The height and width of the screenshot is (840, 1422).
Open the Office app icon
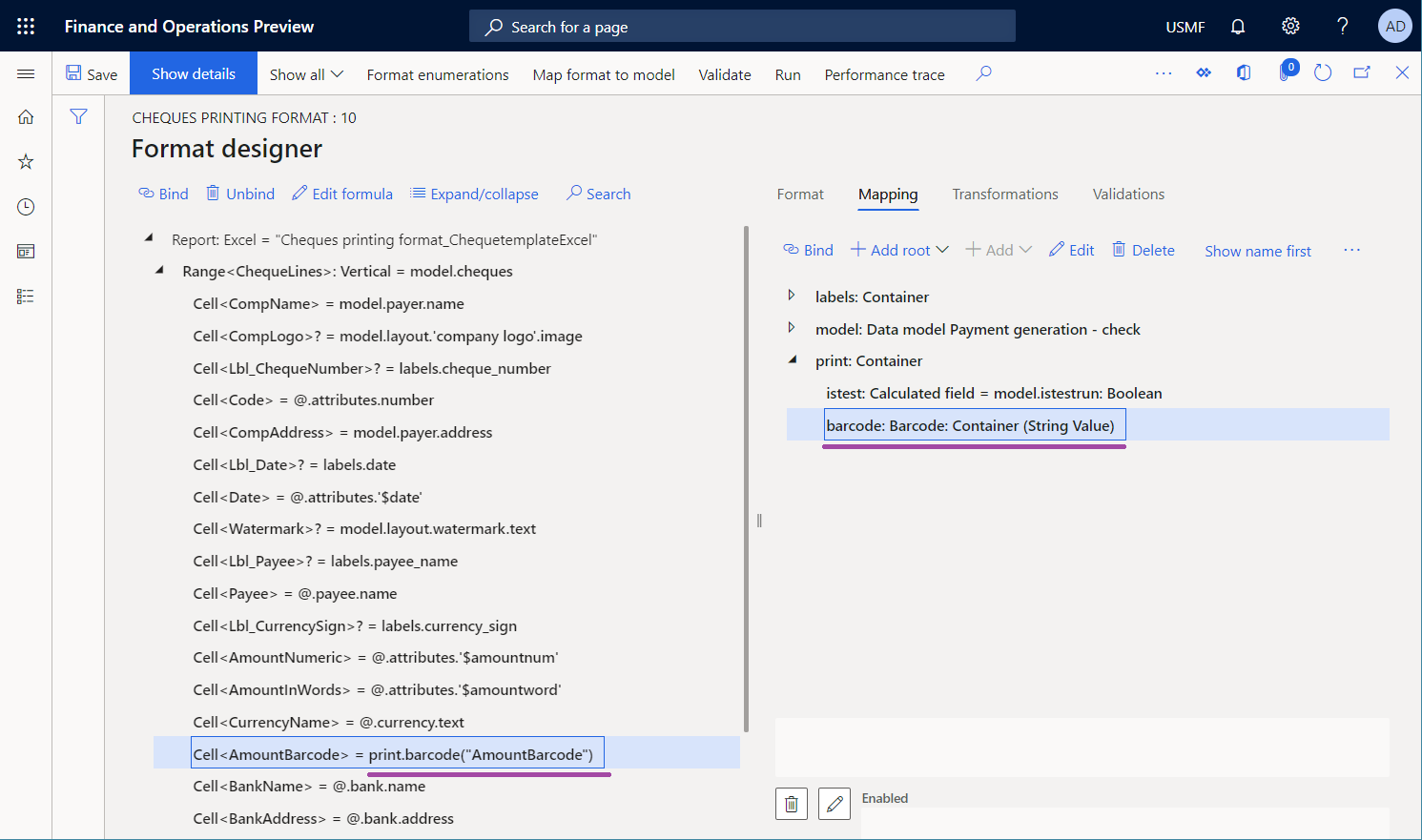tap(1244, 73)
